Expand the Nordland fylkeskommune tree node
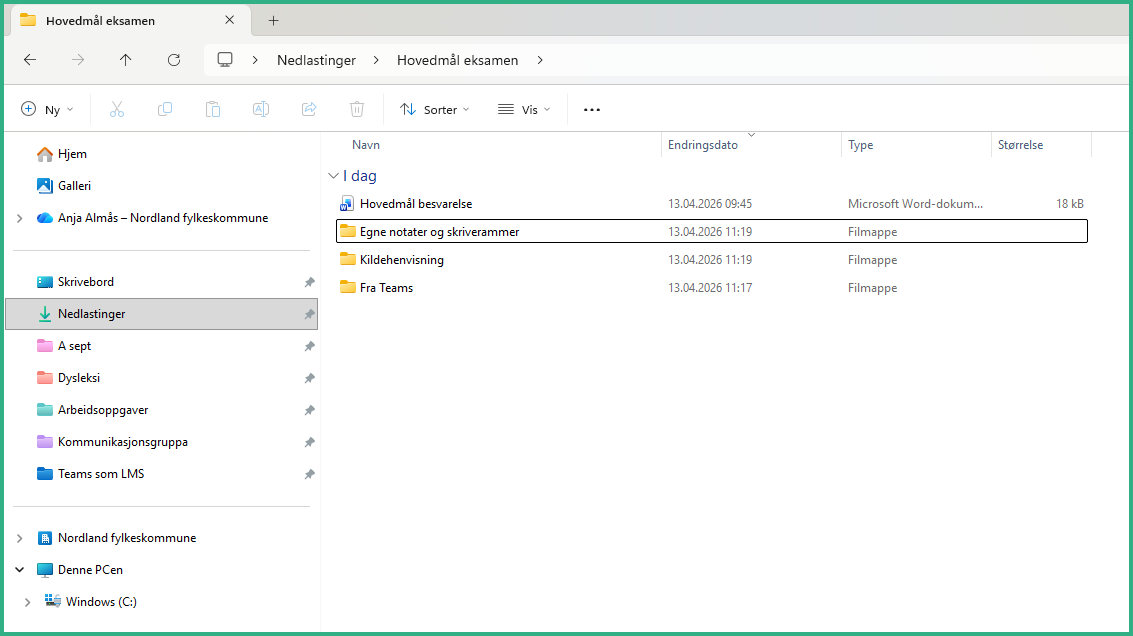The width and height of the screenshot is (1133, 636). [x=19, y=538]
